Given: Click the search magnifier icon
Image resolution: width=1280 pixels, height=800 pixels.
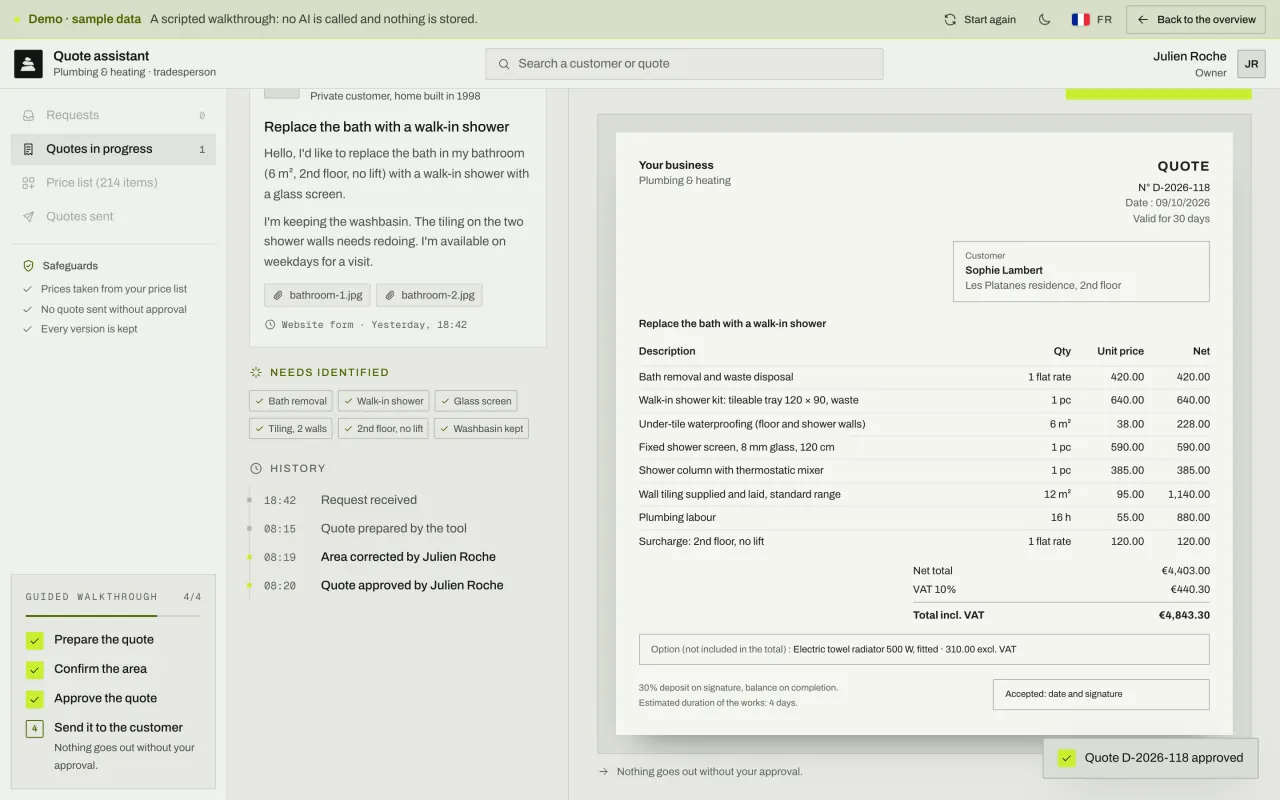Looking at the screenshot, I should [504, 64].
